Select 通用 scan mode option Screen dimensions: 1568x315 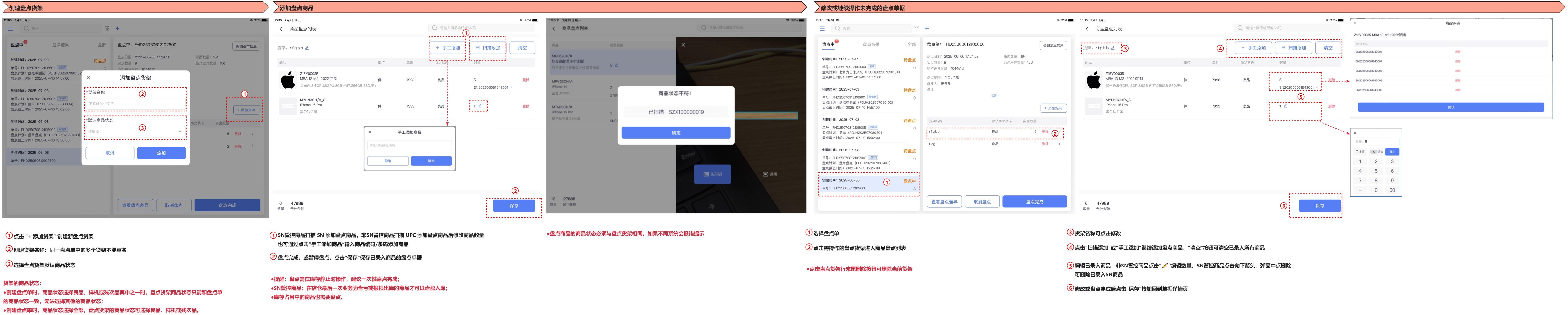coord(770,174)
